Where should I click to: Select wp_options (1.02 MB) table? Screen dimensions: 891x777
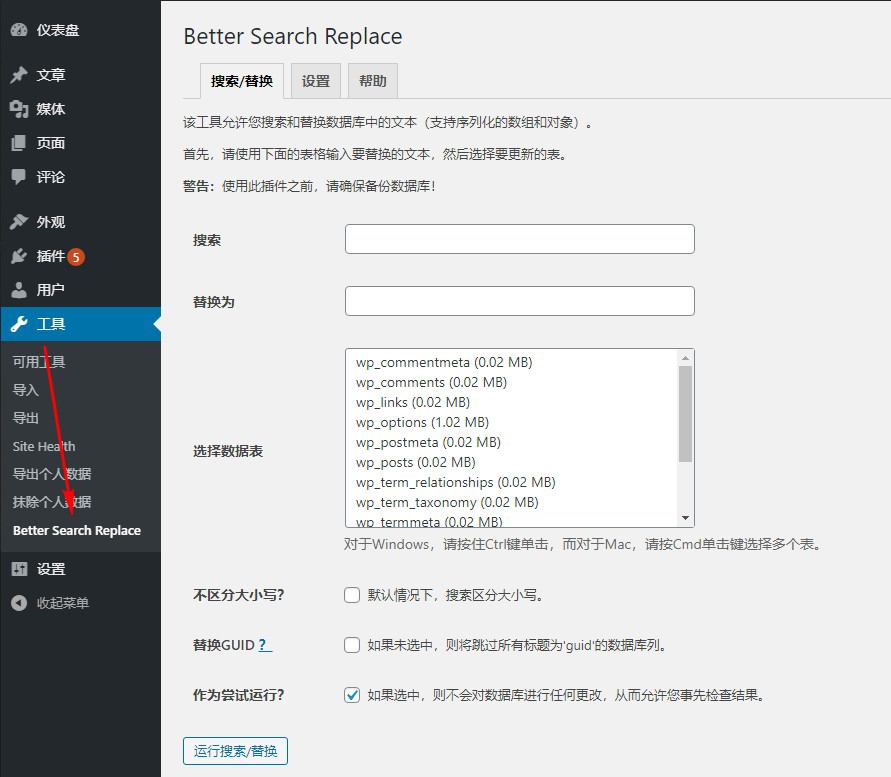(422, 422)
